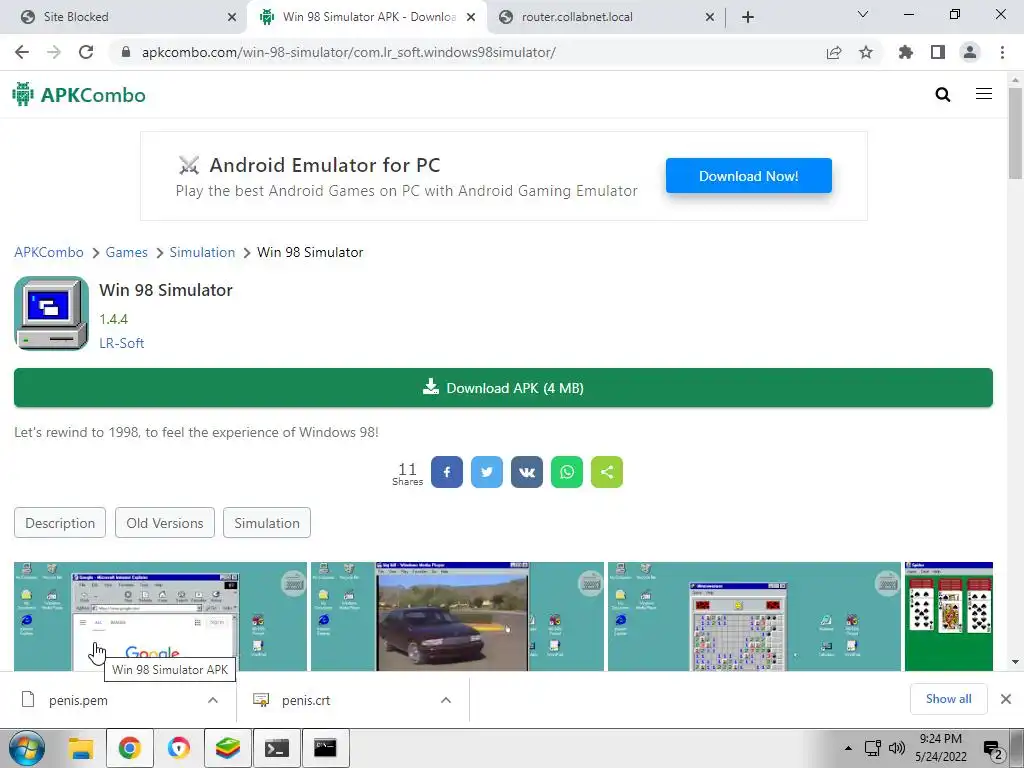
Task: Switch to the router.collabnet.local tab
Action: click(604, 17)
